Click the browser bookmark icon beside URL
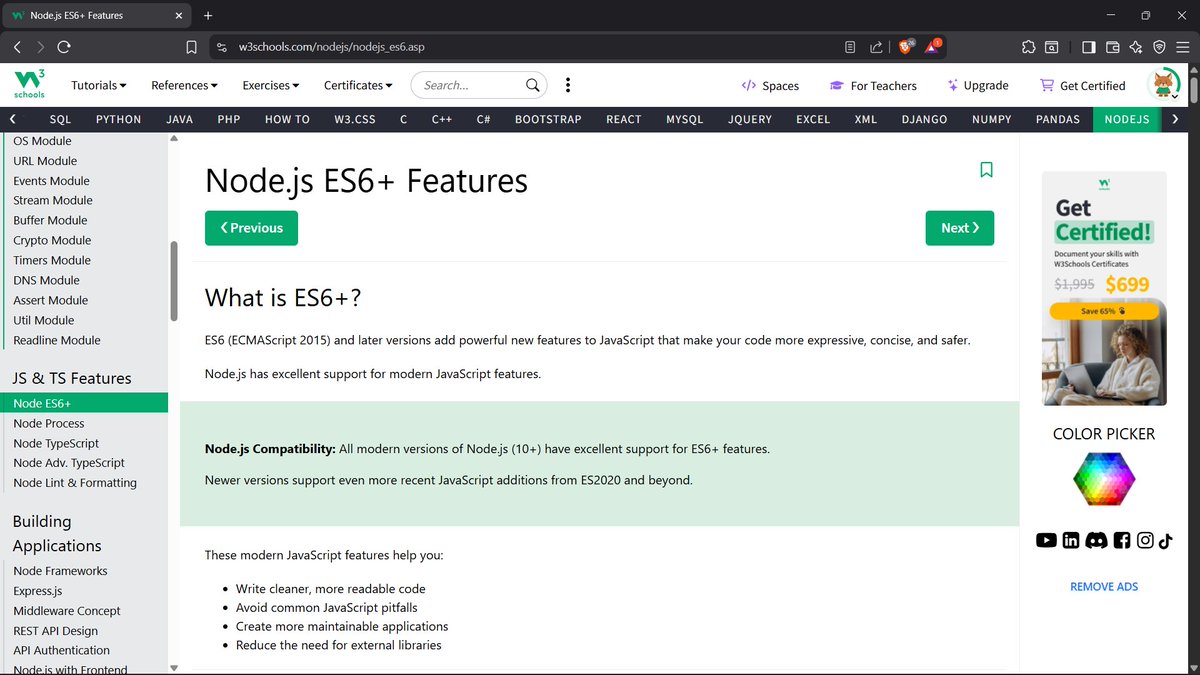1200x675 pixels. tap(191, 47)
